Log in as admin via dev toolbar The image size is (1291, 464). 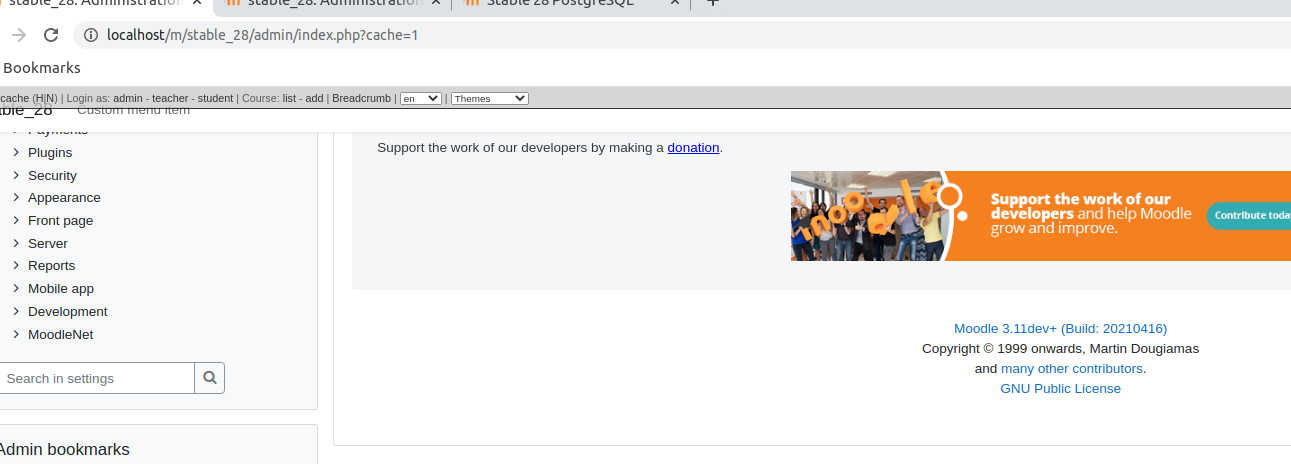pyautogui.click(x=127, y=98)
